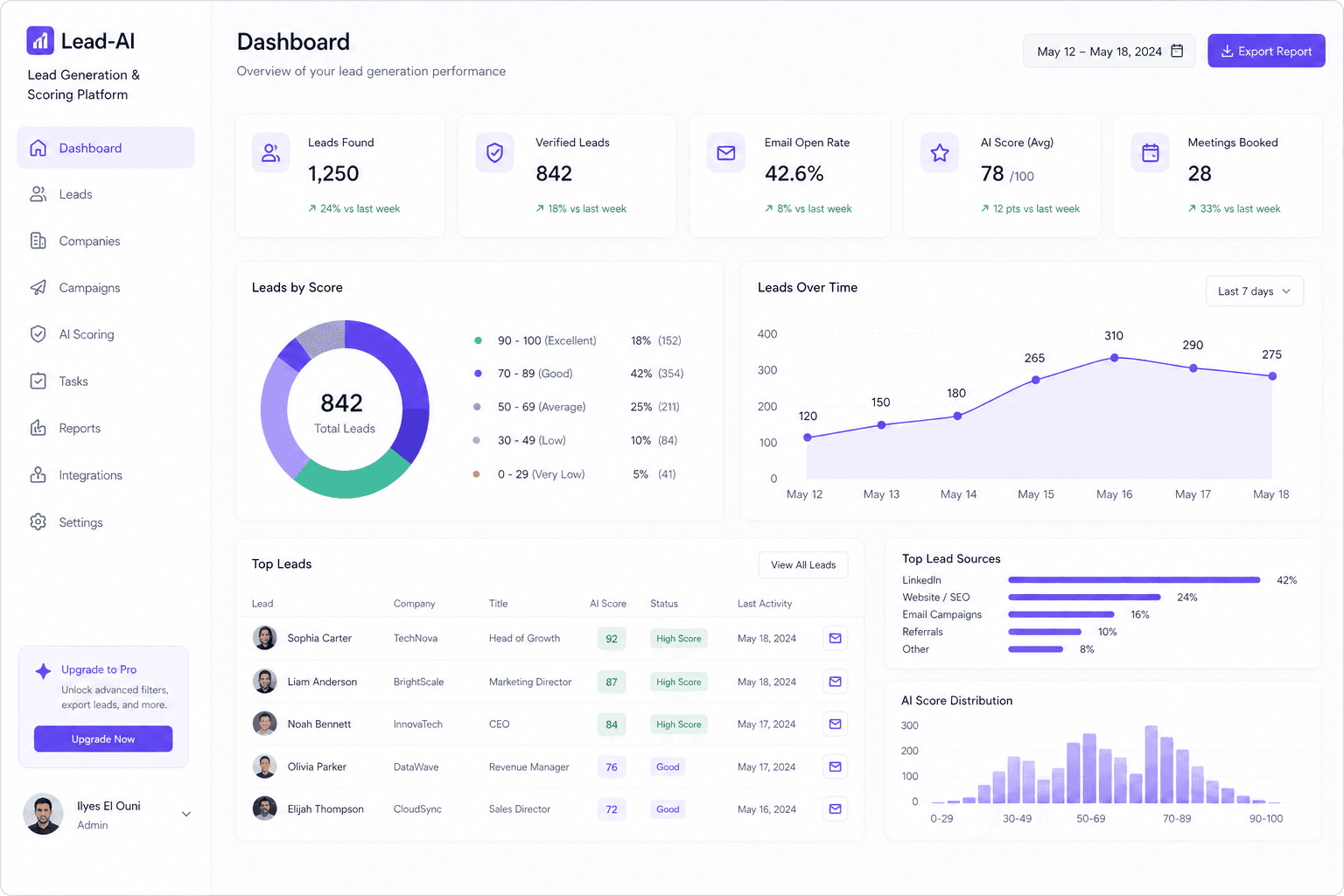Click the 70 - 89 (Good) legend entry
The width and height of the screenshot is (1344, 896).
(x=578, y=374)
